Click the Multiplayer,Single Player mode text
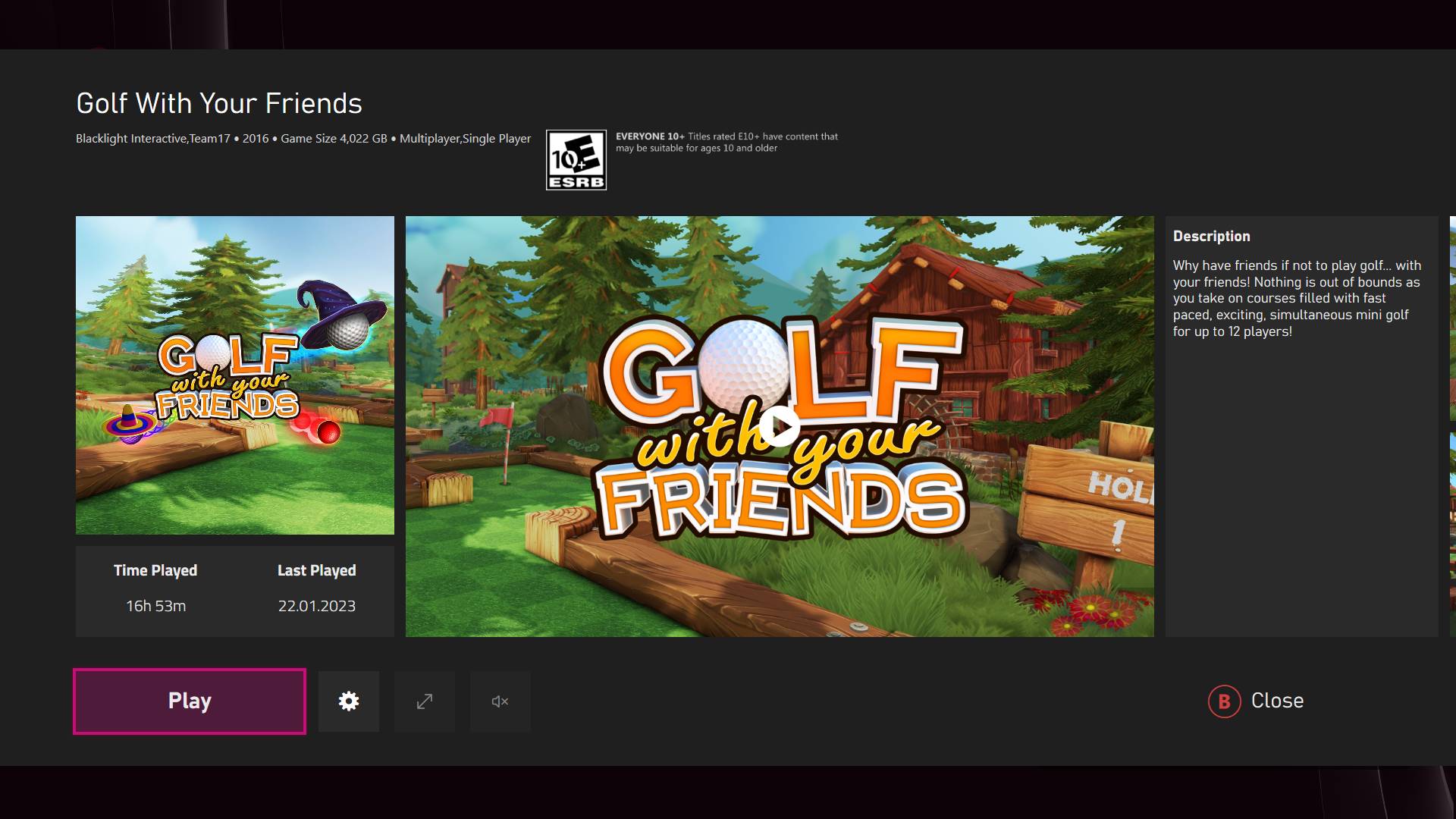The height and width of the screenshot is (819, 1456). (x=465, y=139)
